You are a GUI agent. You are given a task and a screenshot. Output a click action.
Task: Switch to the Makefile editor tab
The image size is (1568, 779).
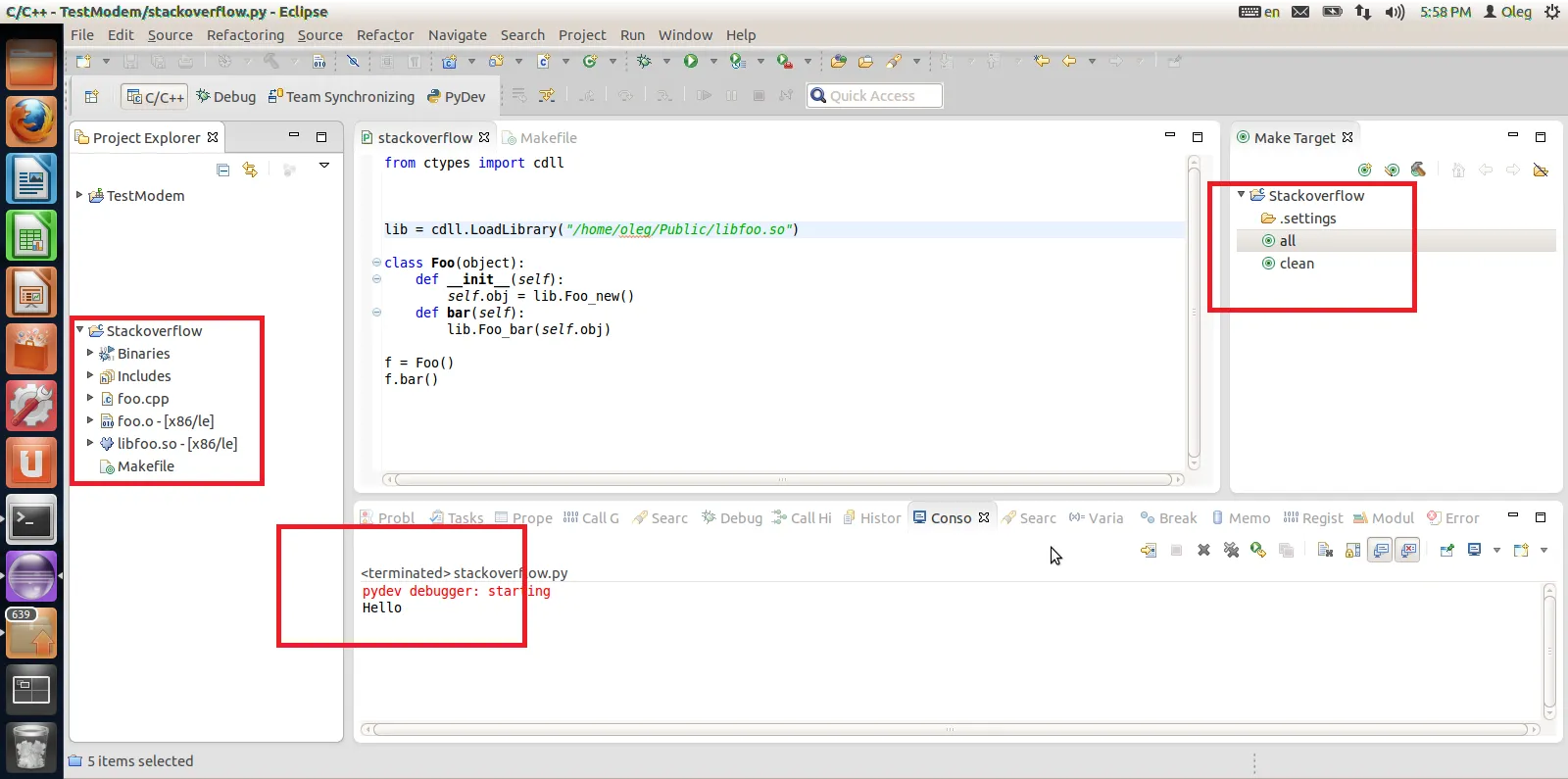tap(539, 138)
